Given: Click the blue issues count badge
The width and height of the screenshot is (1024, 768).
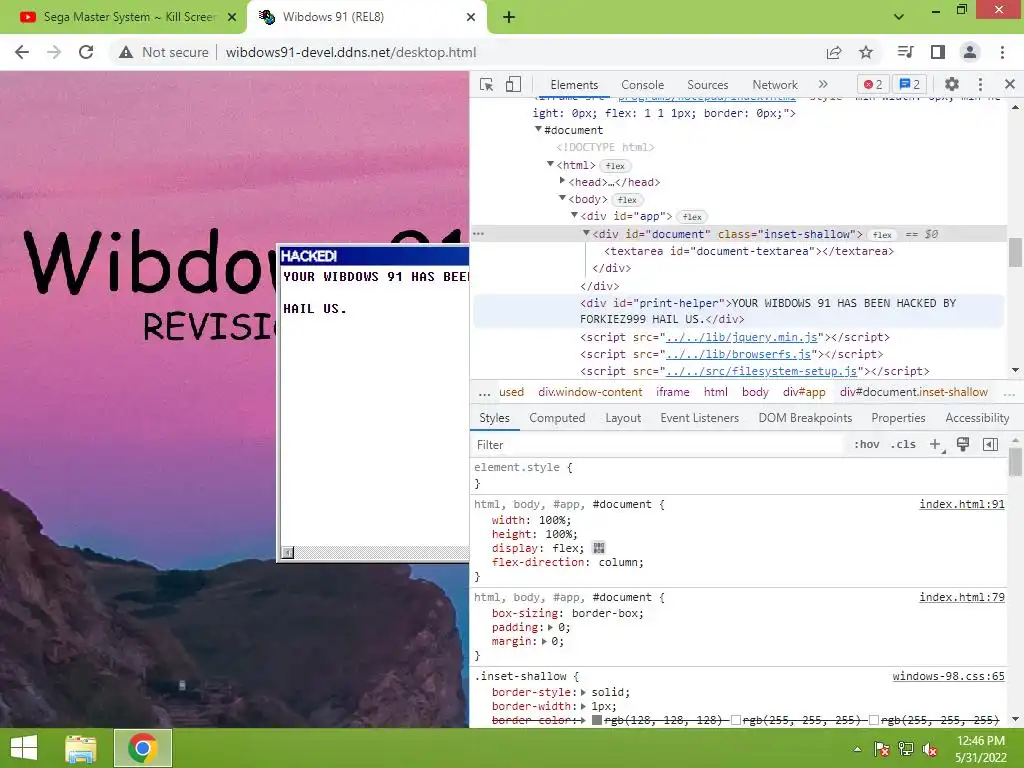Looking at the screenshot, I should pyautogui.click(x=910, y=84).
